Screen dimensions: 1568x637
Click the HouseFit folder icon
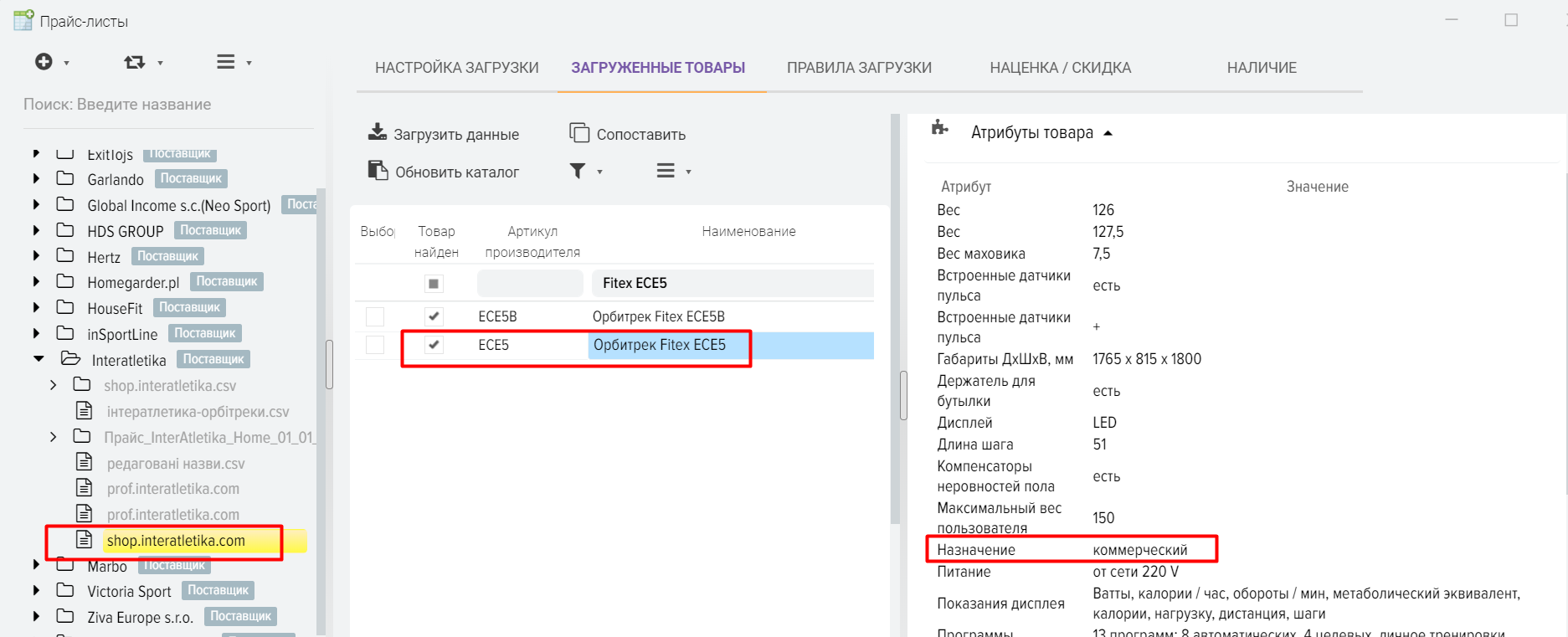(x=65, y=307)
